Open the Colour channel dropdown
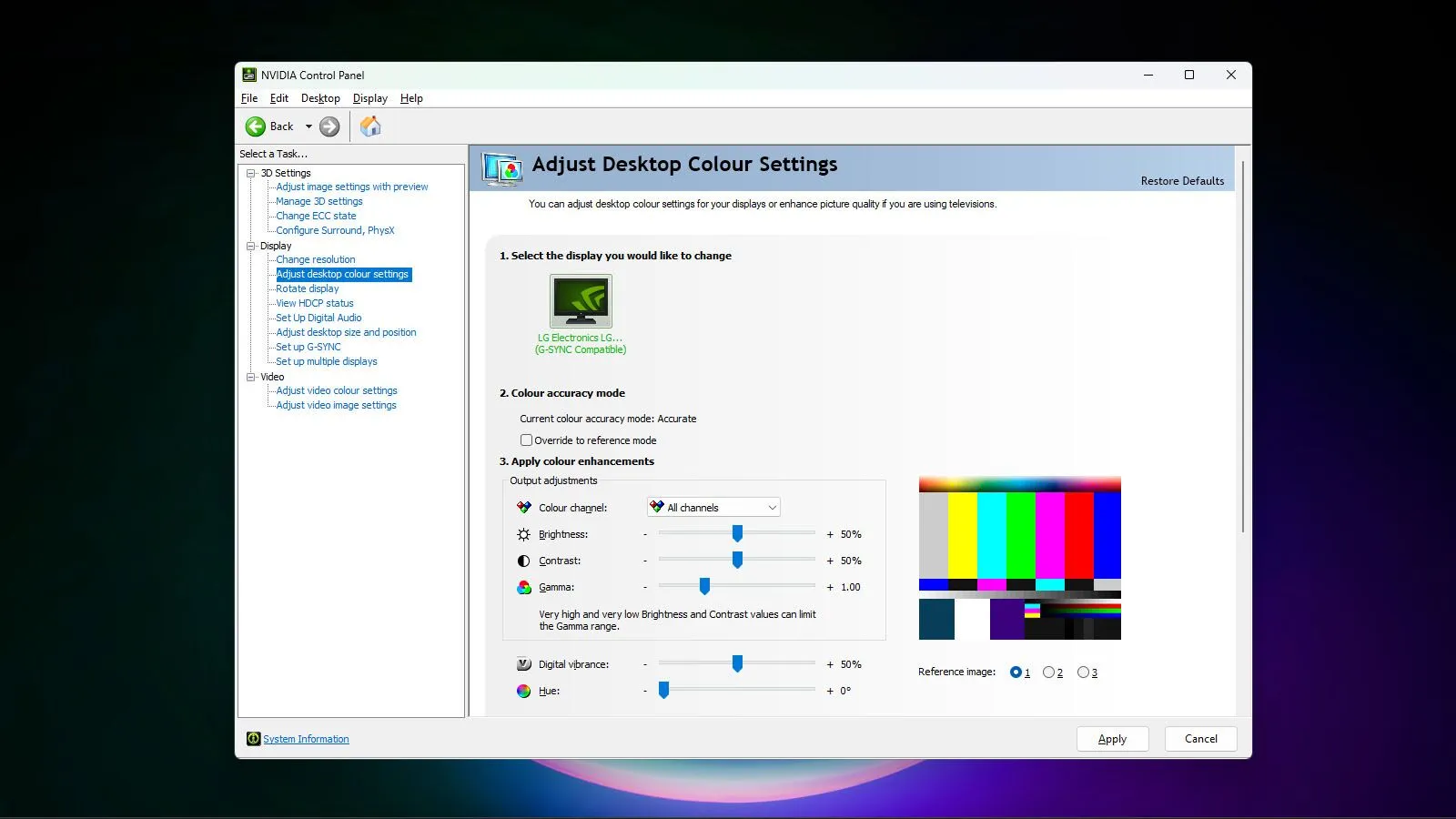This screenshot has width=1456, height=819. [771, 507]
